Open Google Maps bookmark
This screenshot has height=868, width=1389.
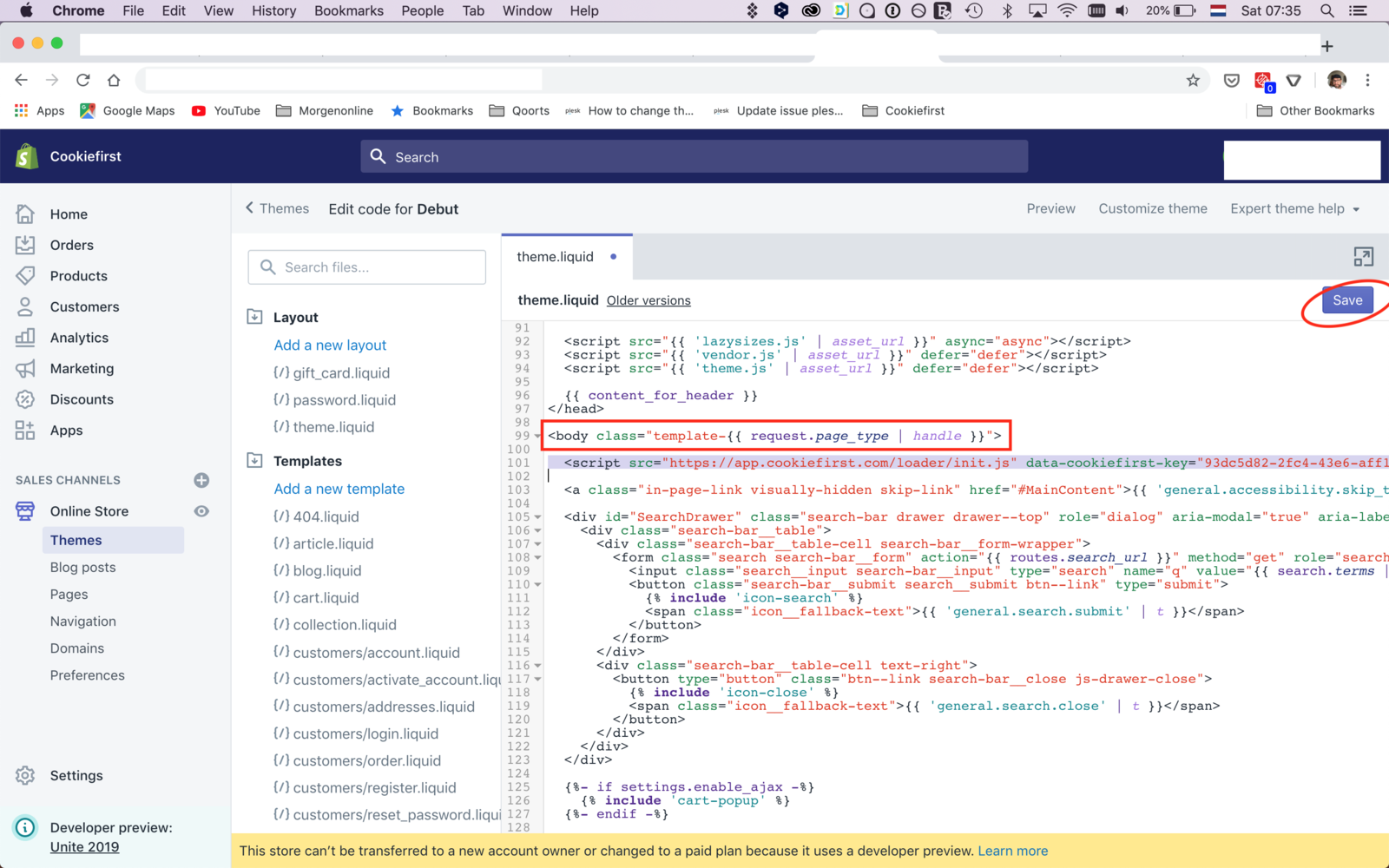coord(128,110)
